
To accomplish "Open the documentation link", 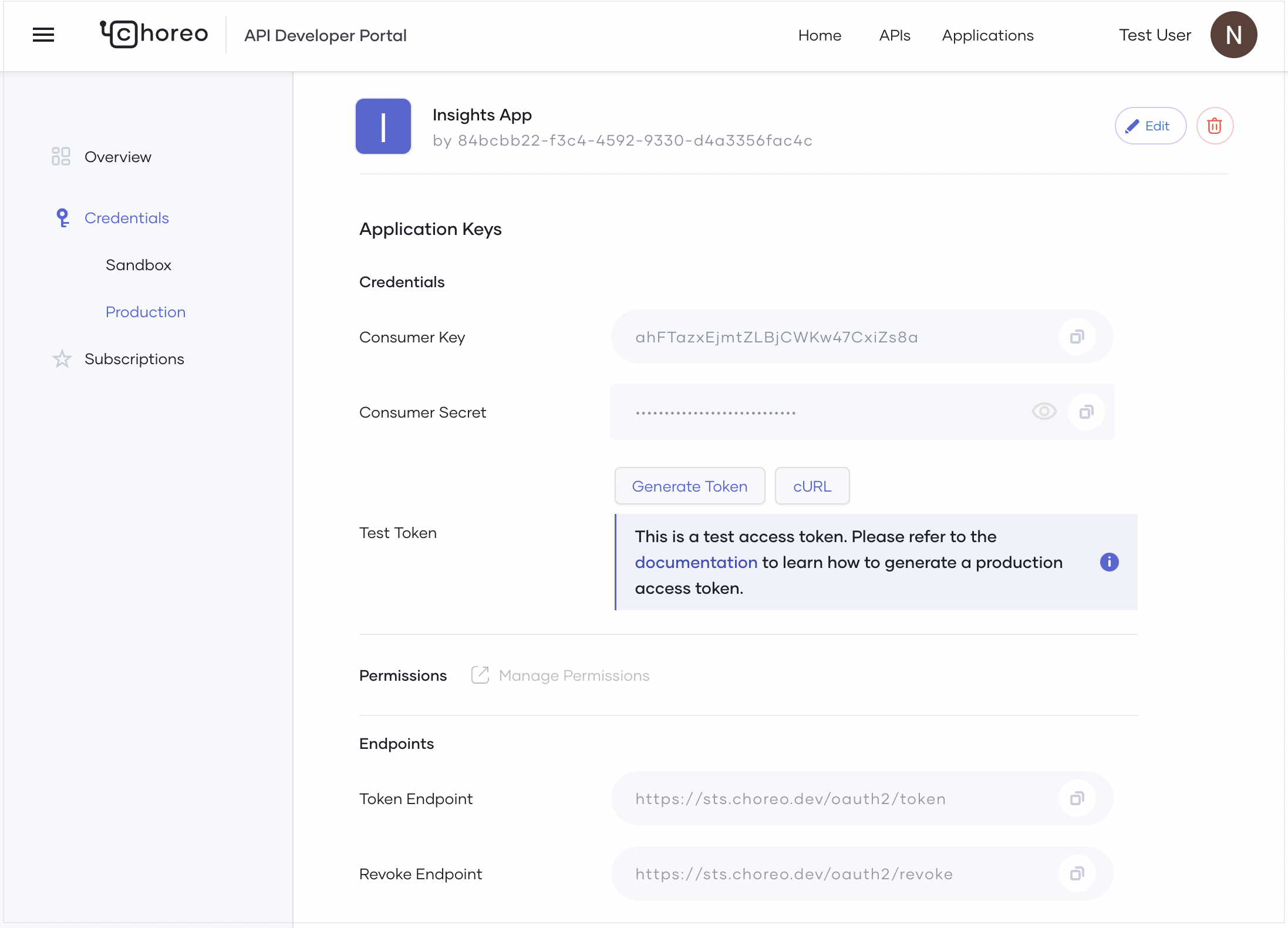I will click(696, 563).
